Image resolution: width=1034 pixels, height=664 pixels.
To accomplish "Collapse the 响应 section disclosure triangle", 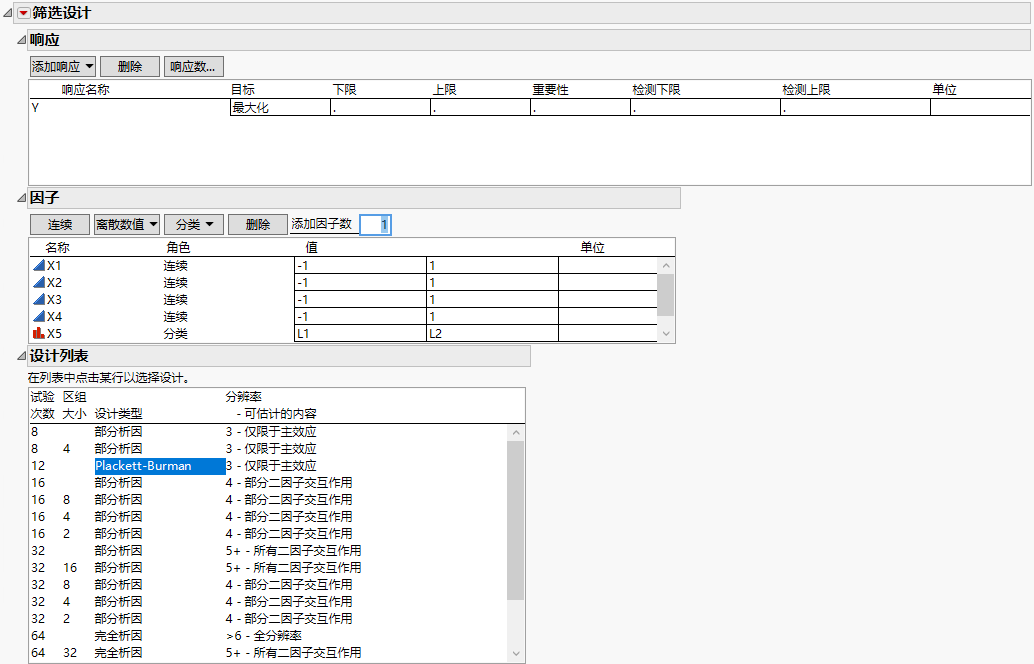I will point(21,40).
